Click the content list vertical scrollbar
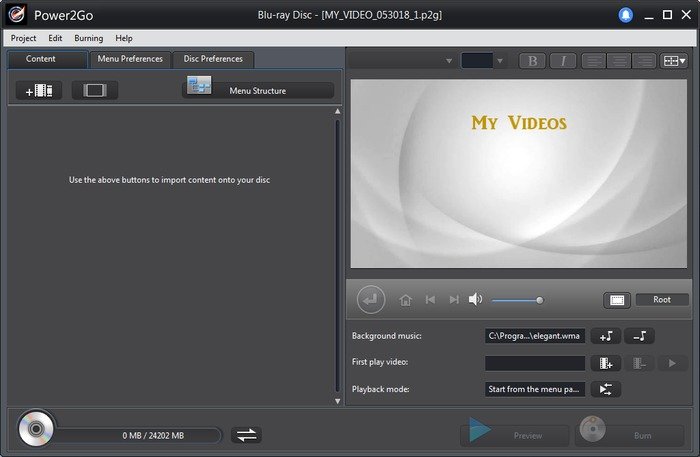This screenshot has width=700, height=457. click(x=338, y=256)
